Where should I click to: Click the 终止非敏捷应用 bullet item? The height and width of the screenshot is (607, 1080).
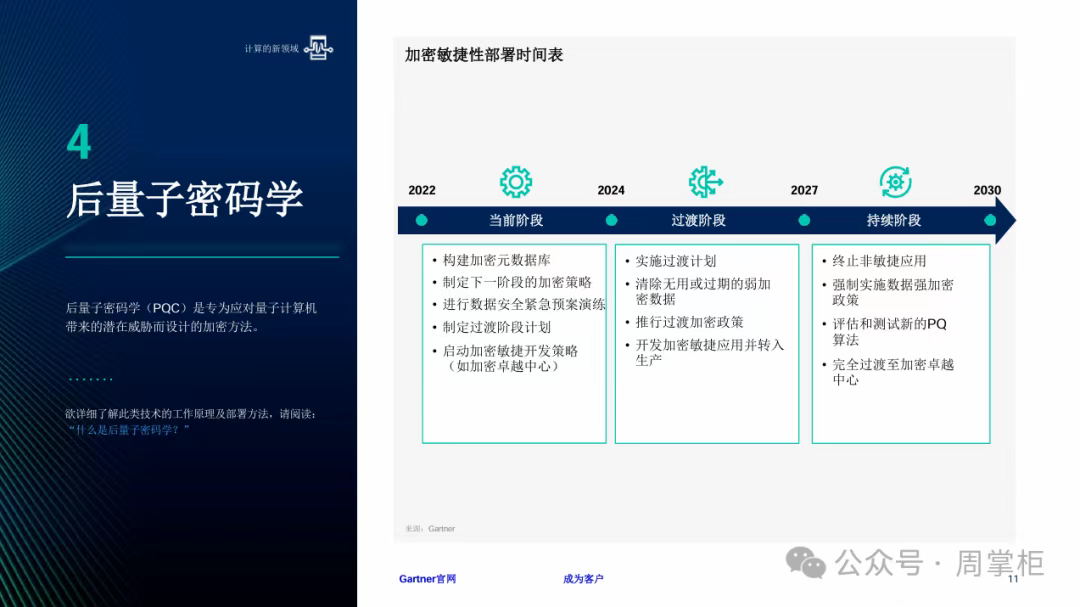coord(879,261)
